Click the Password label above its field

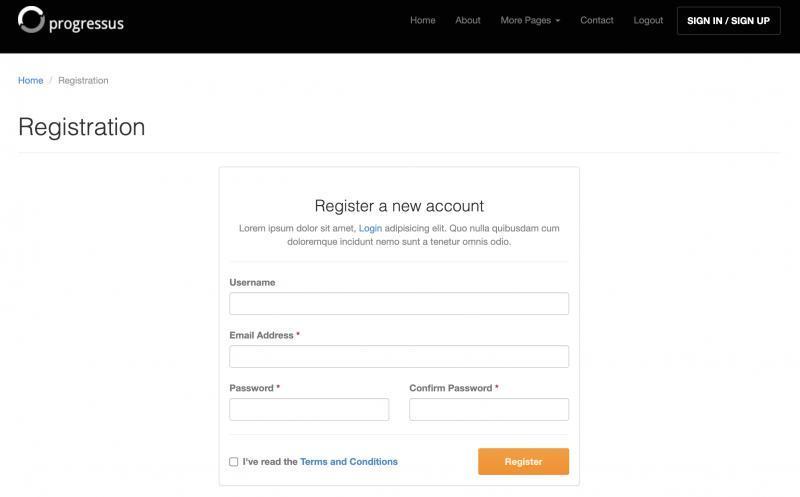[x=251, y=388]
